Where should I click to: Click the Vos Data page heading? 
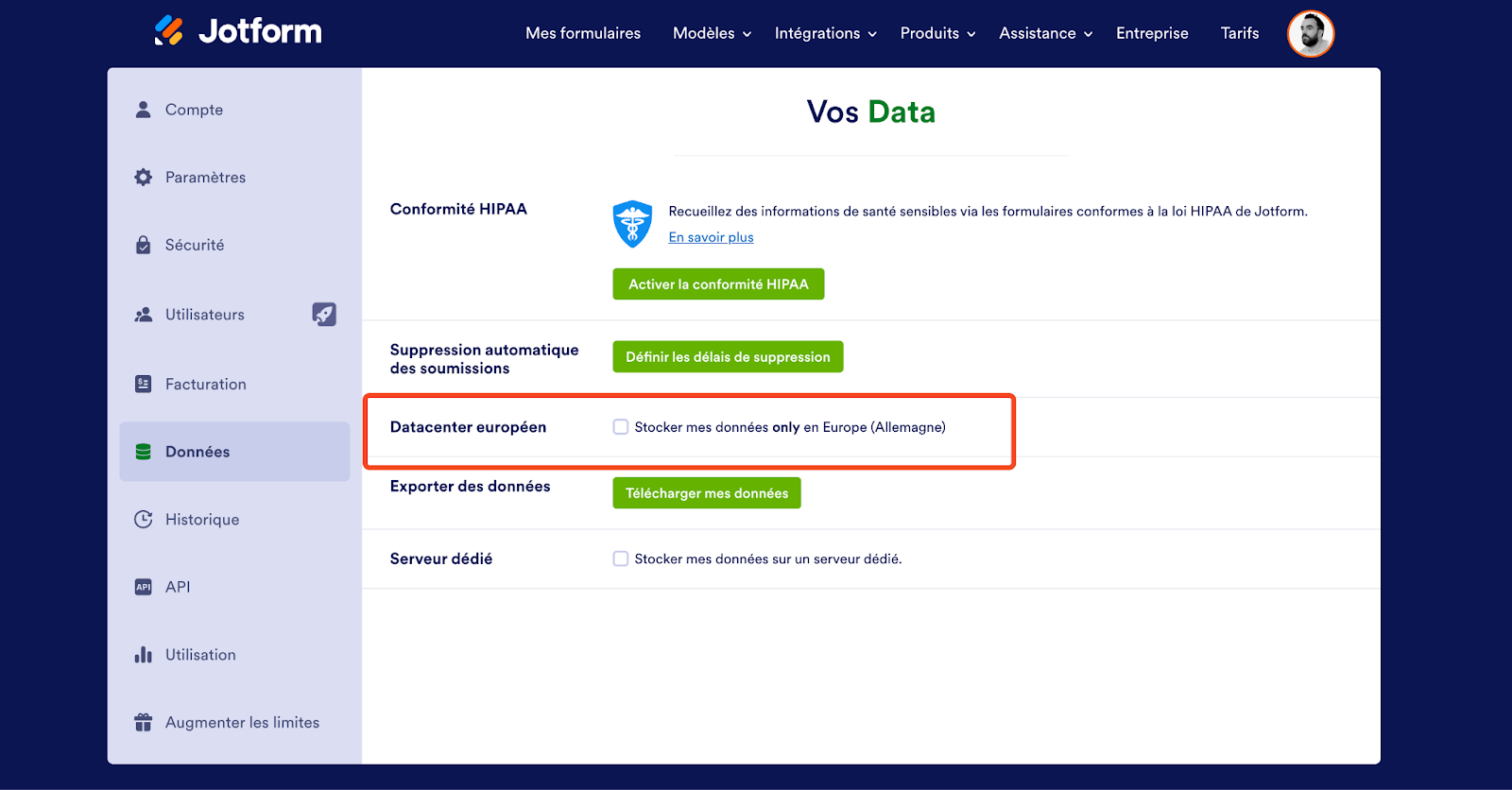tap(871, 112)
